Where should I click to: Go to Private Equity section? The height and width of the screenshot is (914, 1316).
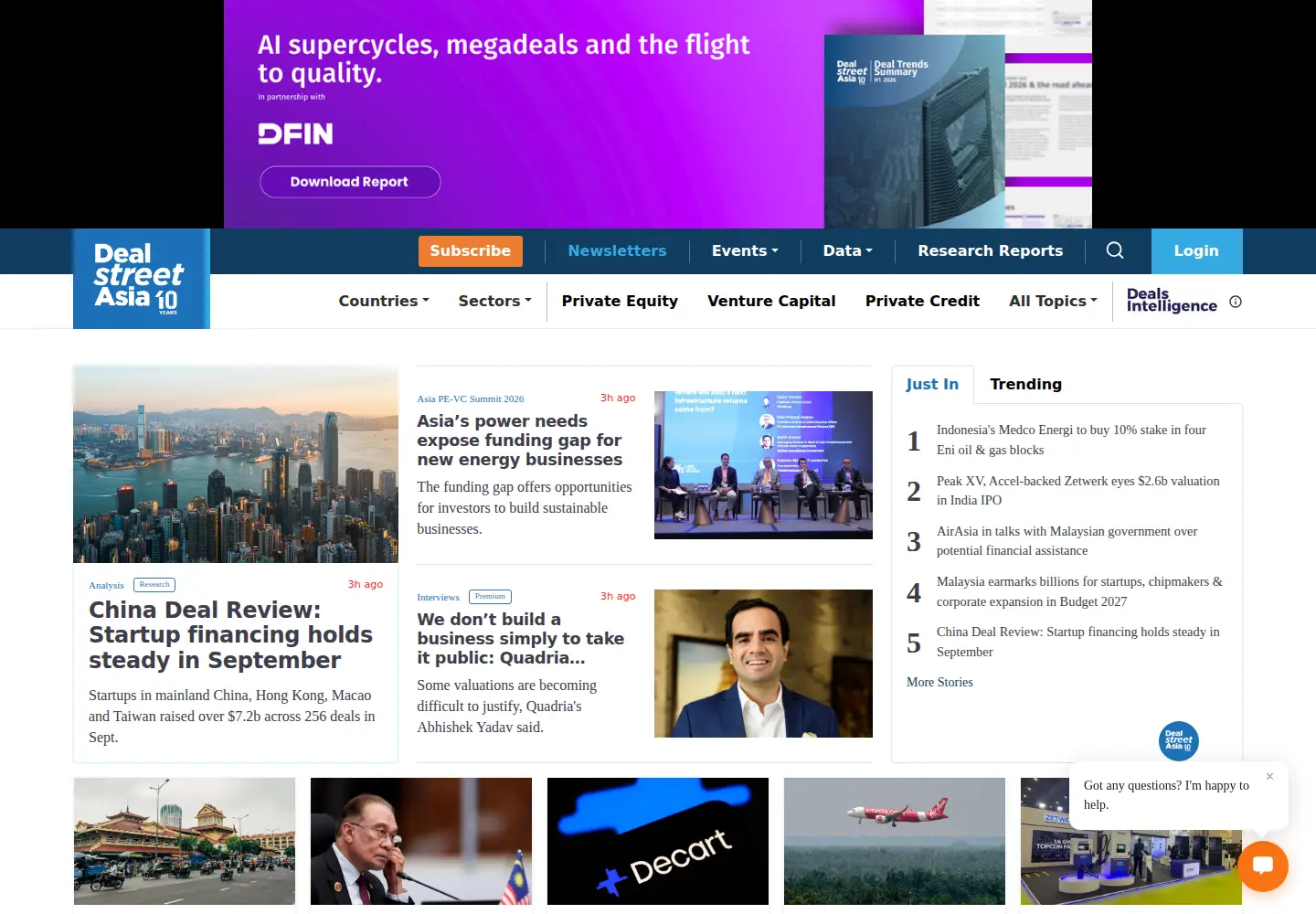[620, 301]
